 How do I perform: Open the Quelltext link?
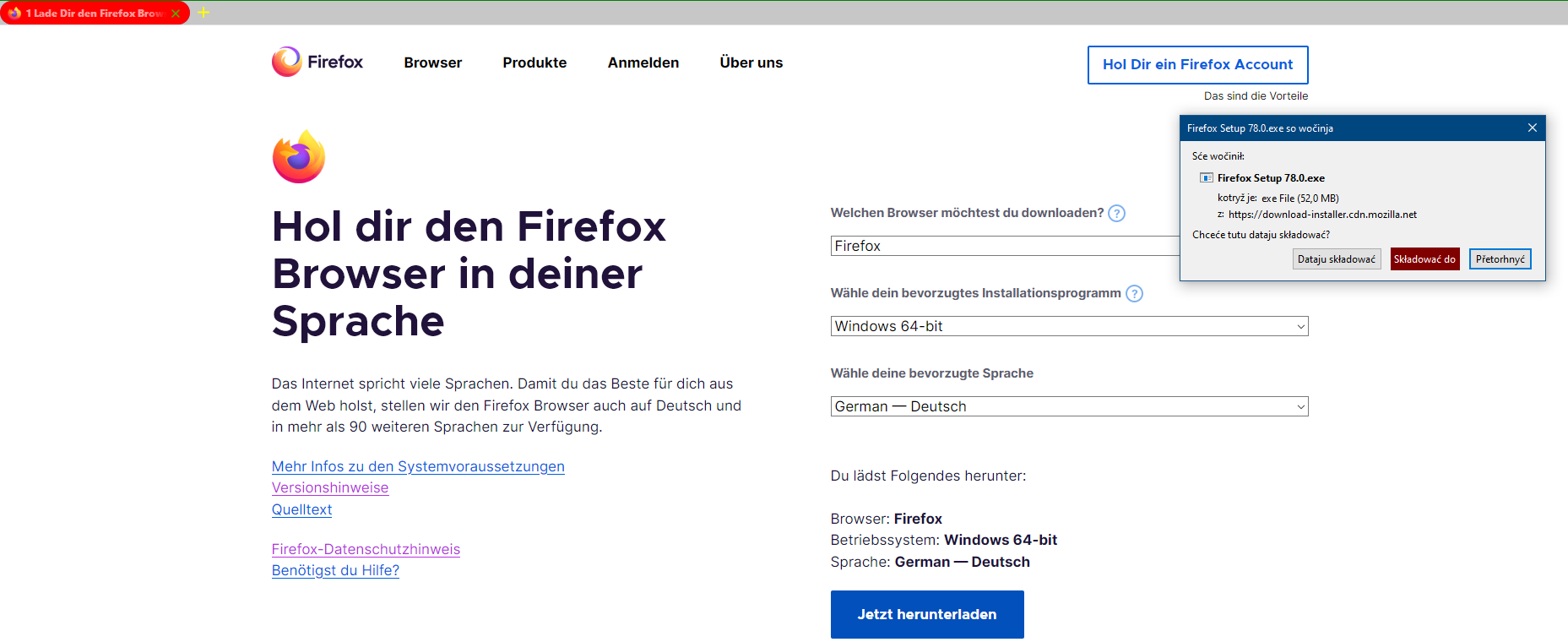click(301, 509)
